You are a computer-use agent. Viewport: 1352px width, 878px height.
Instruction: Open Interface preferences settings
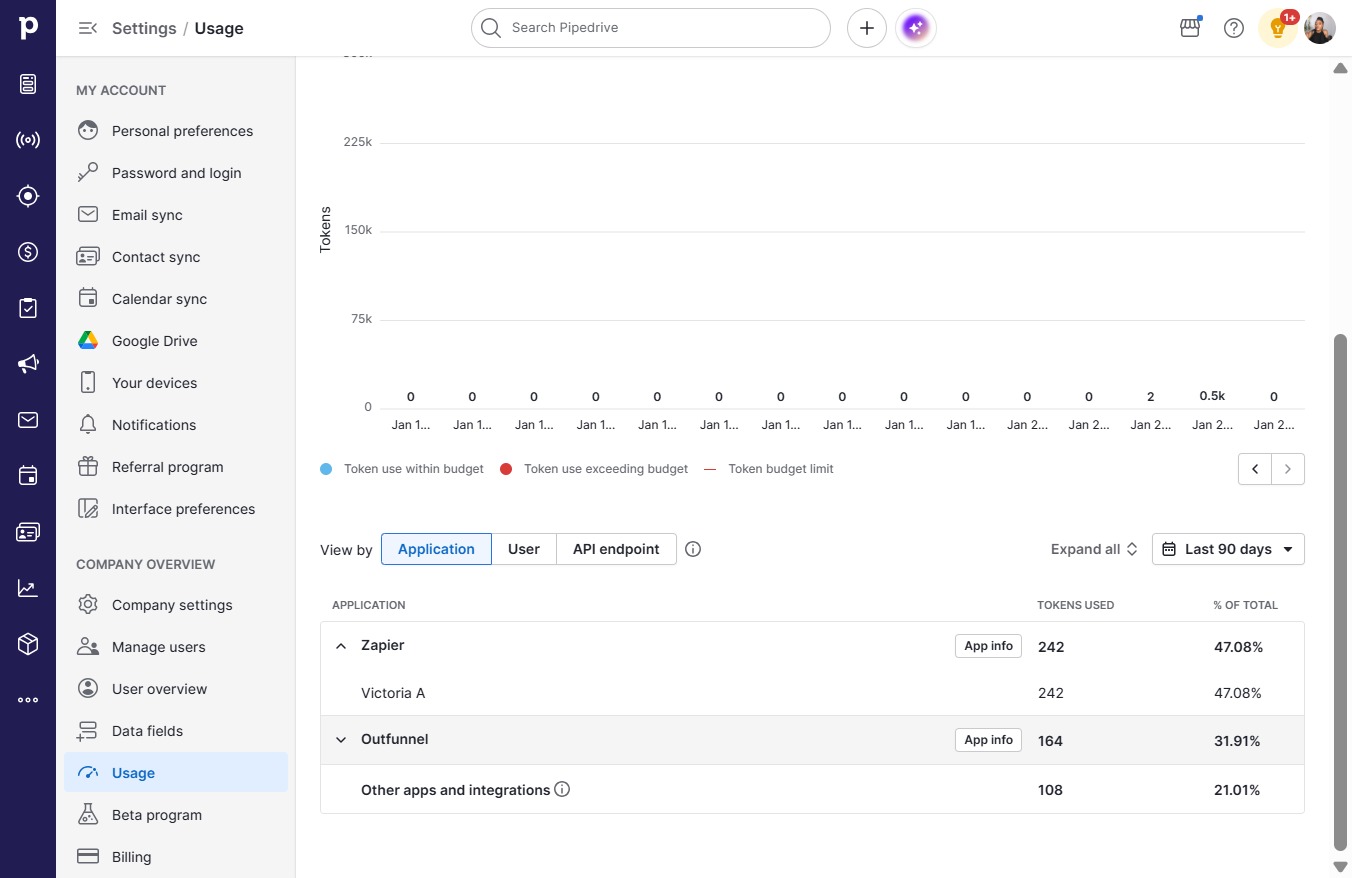(176, 509)
